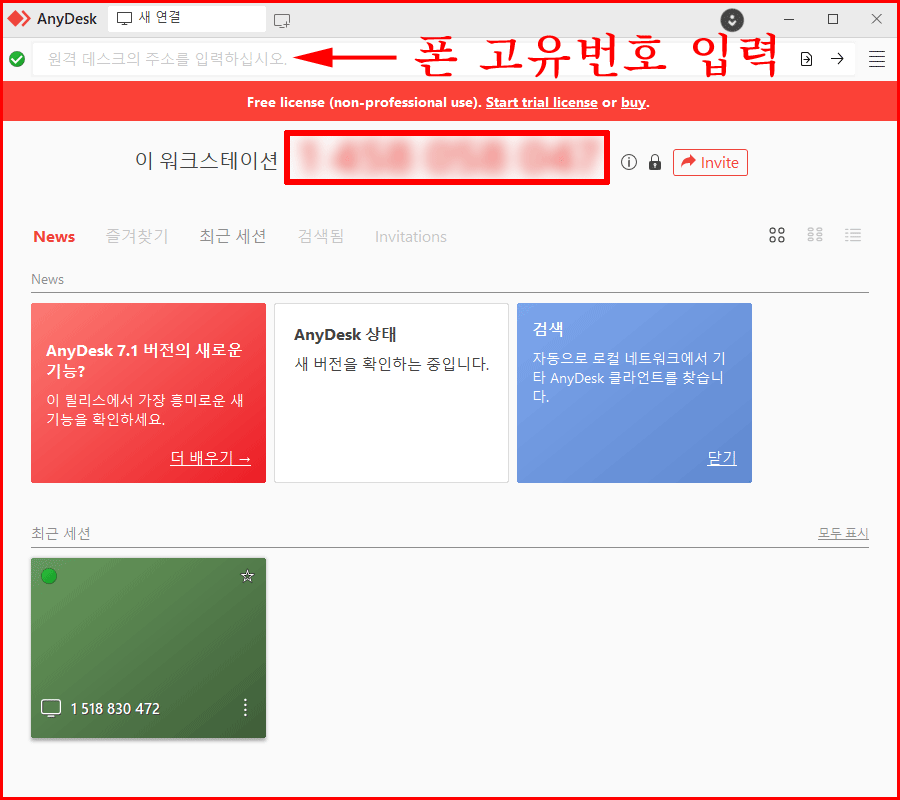The image size is (900, 800).
Task: Minimize the AnyDesk window
Action: pos(789,20)
